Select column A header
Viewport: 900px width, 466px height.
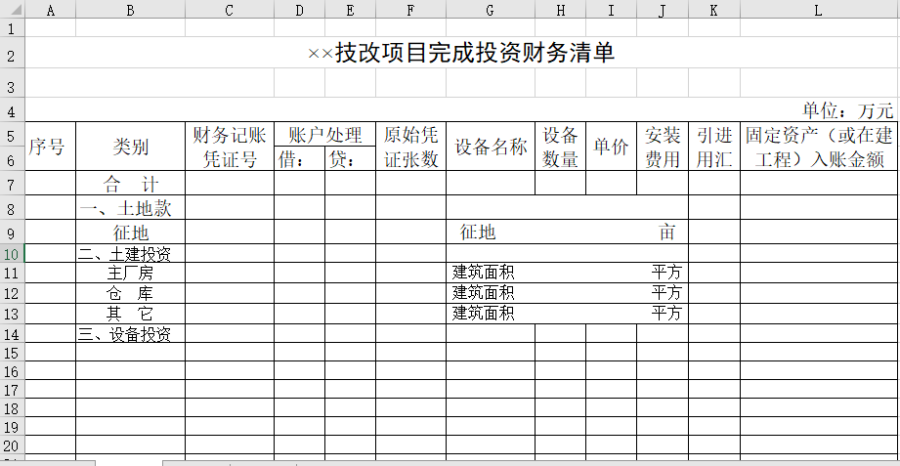[49, 10]
